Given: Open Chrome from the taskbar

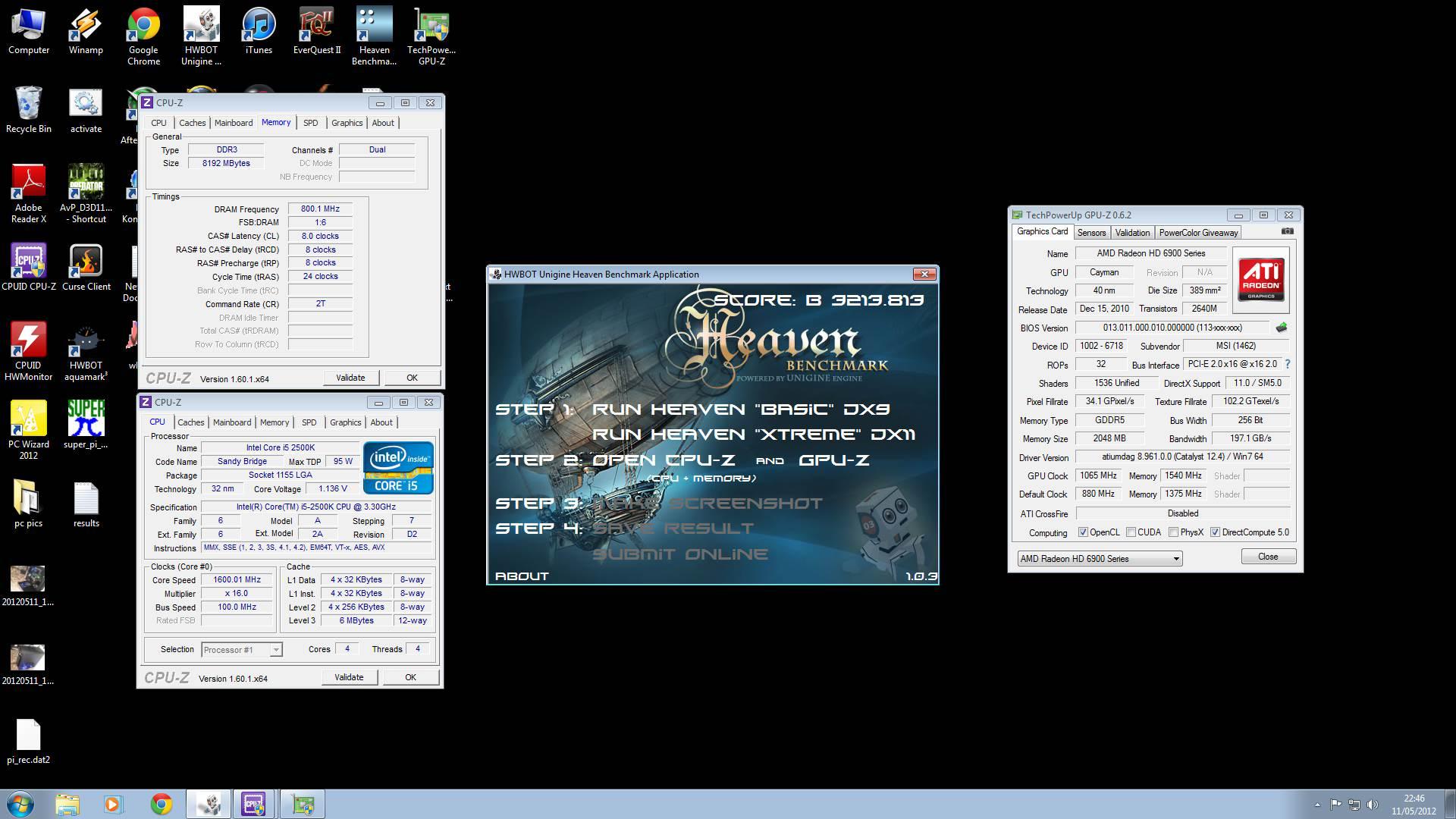Looking at the screenshot, I should point(161,804).
